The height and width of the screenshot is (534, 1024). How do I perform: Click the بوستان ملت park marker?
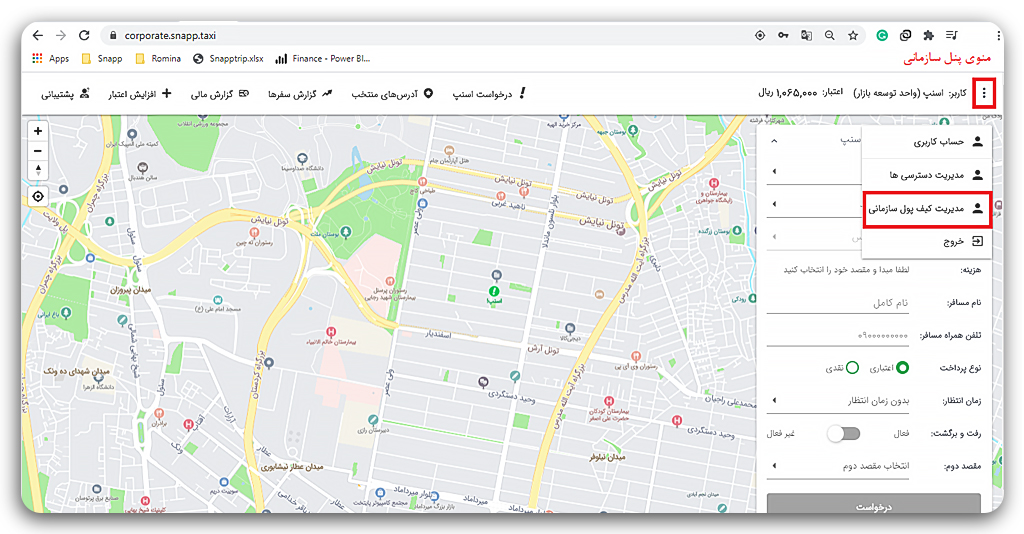point(346,232)
